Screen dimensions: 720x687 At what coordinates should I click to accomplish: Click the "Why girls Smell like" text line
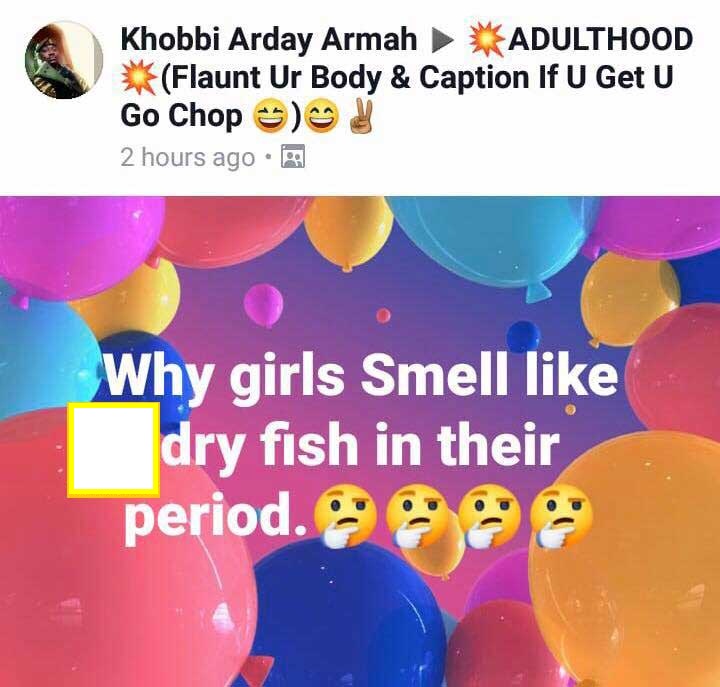coord(361,378)
